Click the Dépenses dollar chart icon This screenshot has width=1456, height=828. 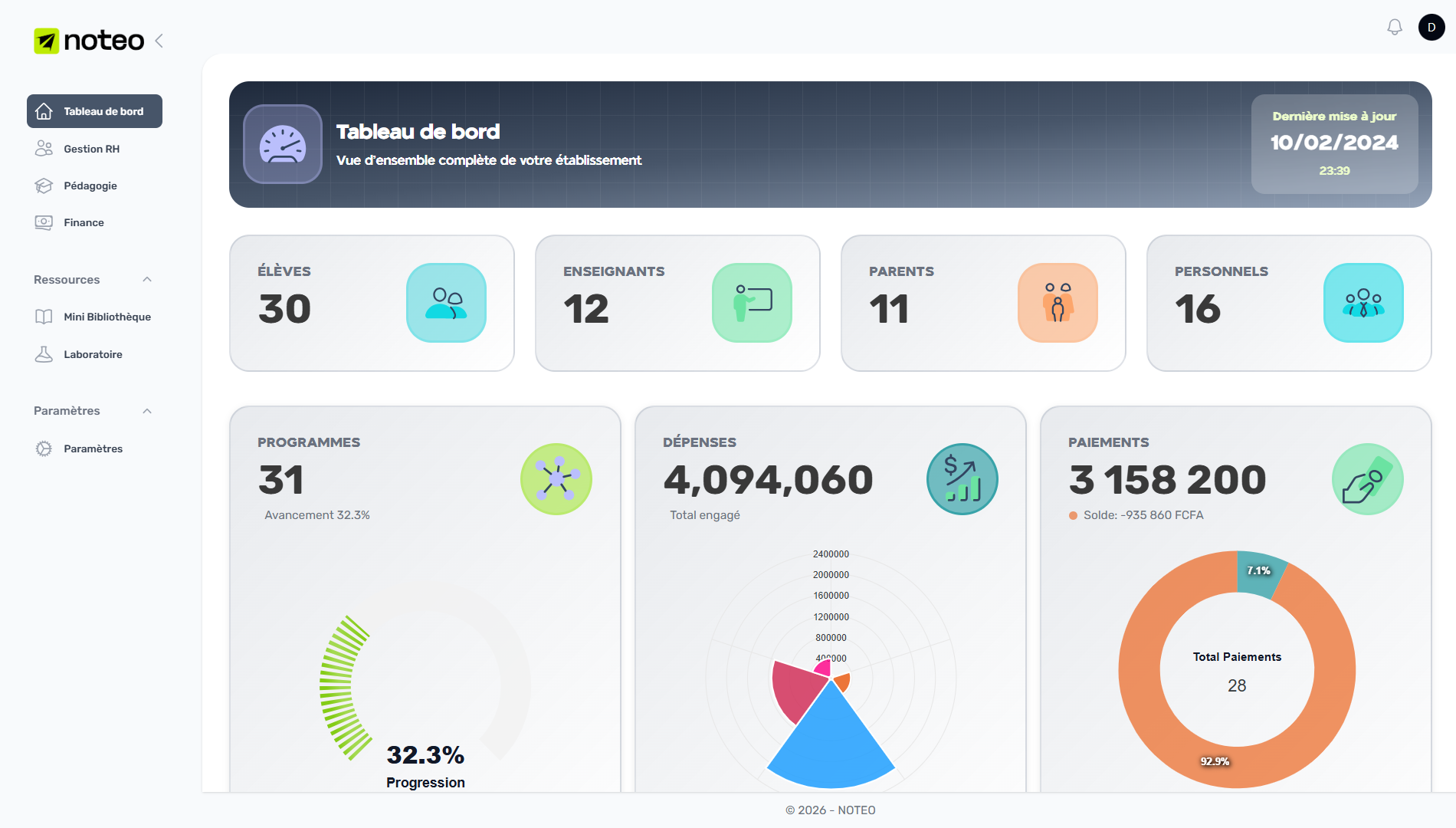962,479
